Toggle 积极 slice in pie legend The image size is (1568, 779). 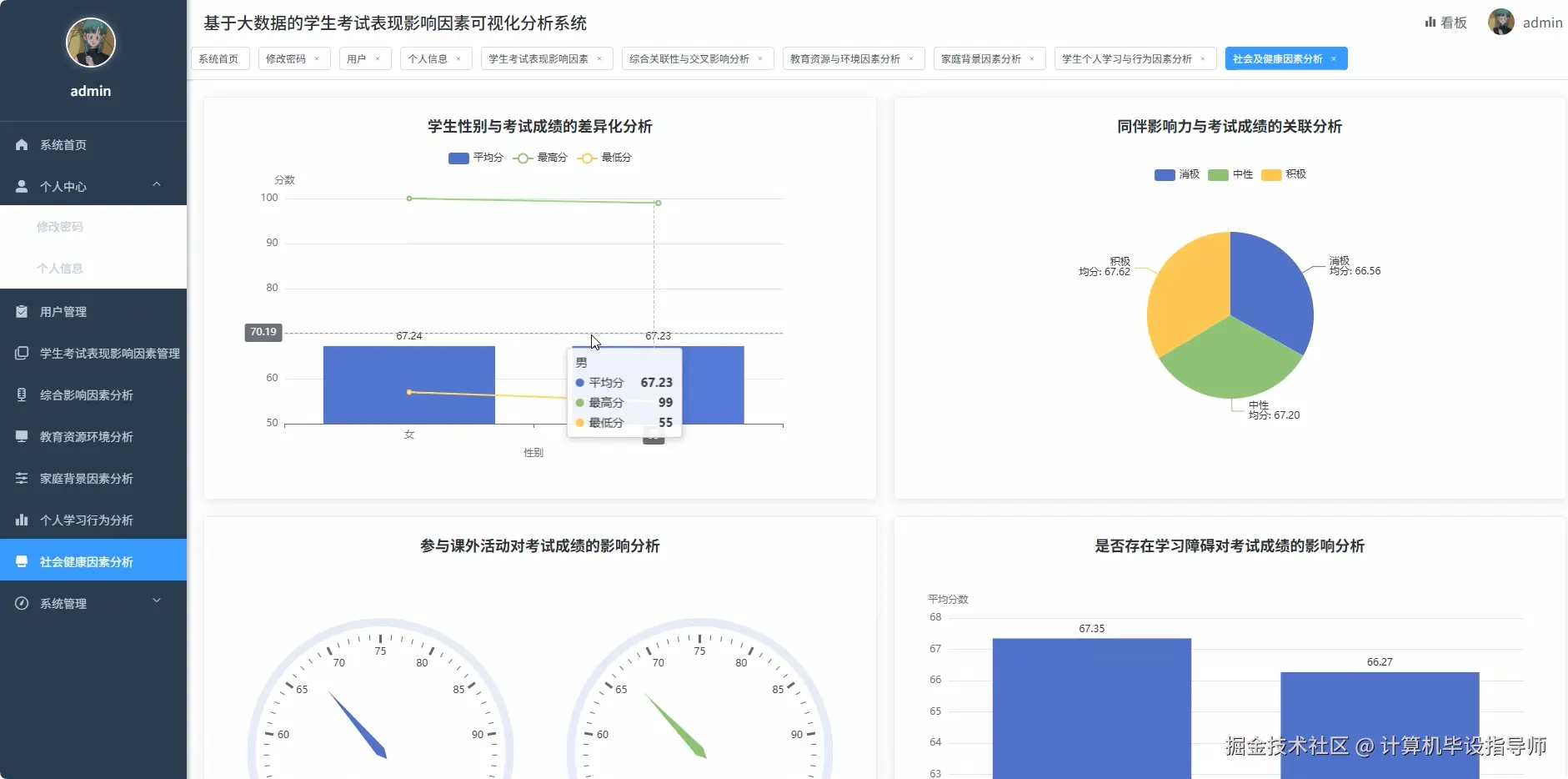coord(1284,174)
